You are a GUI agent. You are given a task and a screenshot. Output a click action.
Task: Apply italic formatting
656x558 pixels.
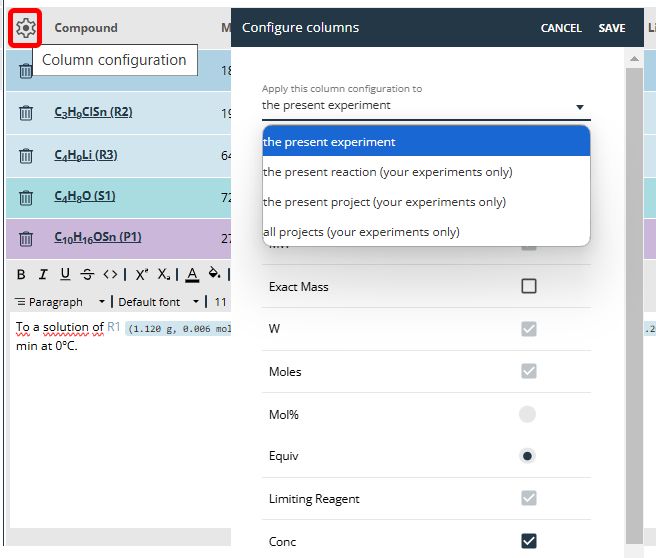click(43, 274)
